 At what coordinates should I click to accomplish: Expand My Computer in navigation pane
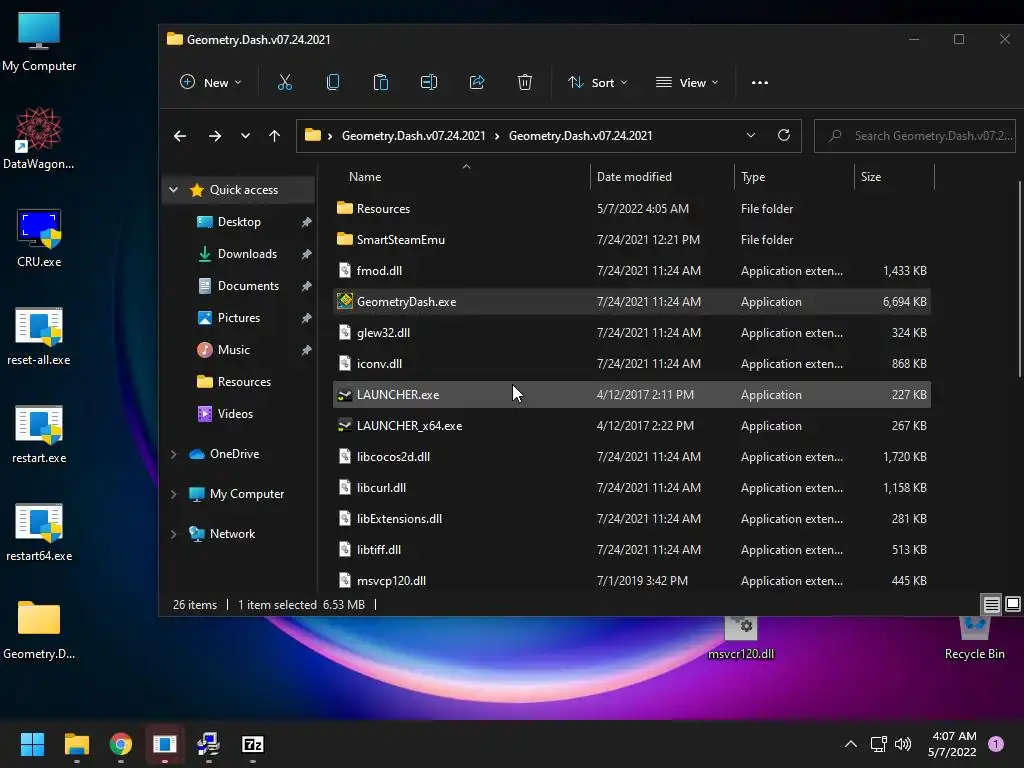click(173, 494)
